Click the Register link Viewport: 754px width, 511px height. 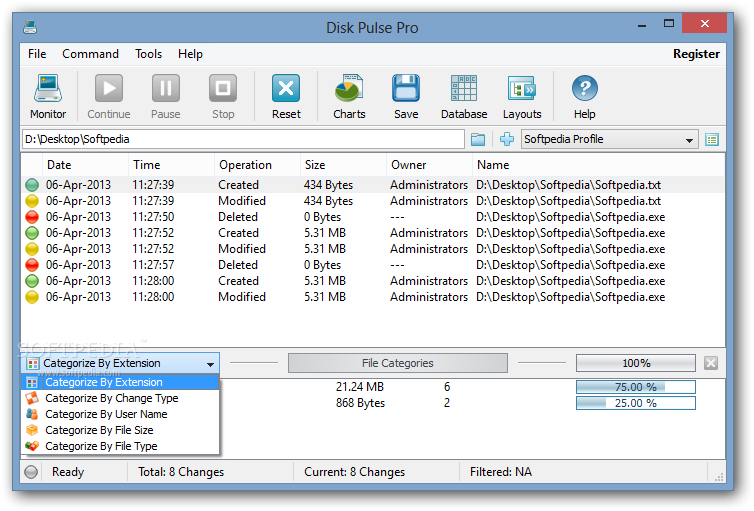click(x=696, y=54)
